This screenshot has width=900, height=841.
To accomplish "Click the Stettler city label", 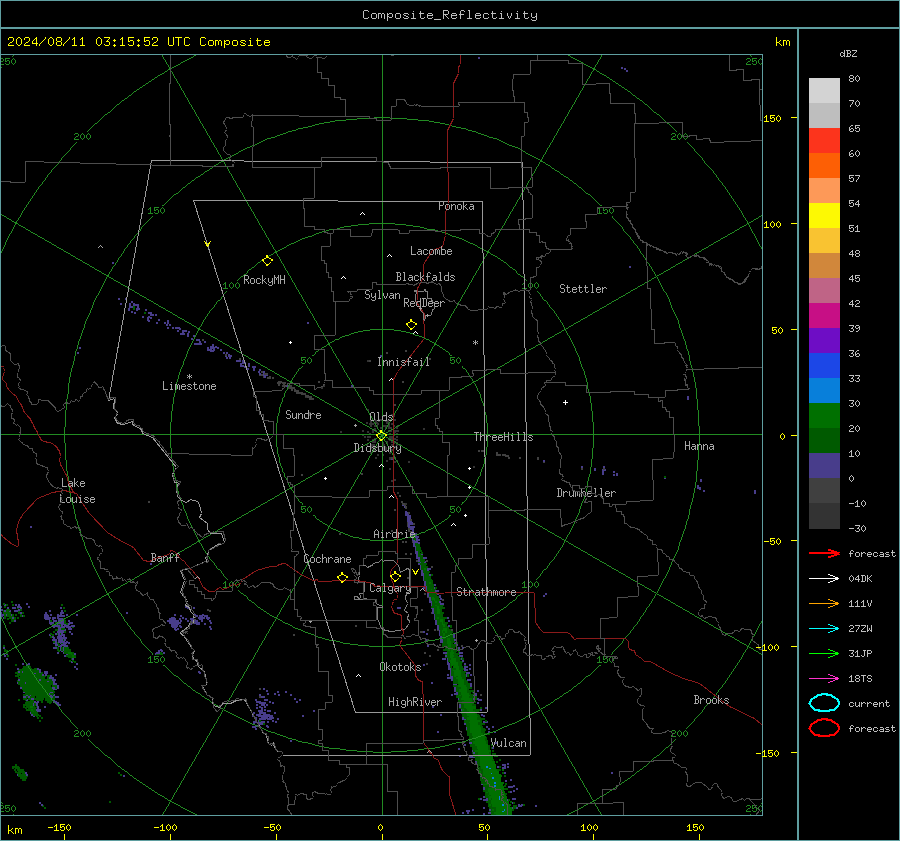I will click(x=583, y=289).
